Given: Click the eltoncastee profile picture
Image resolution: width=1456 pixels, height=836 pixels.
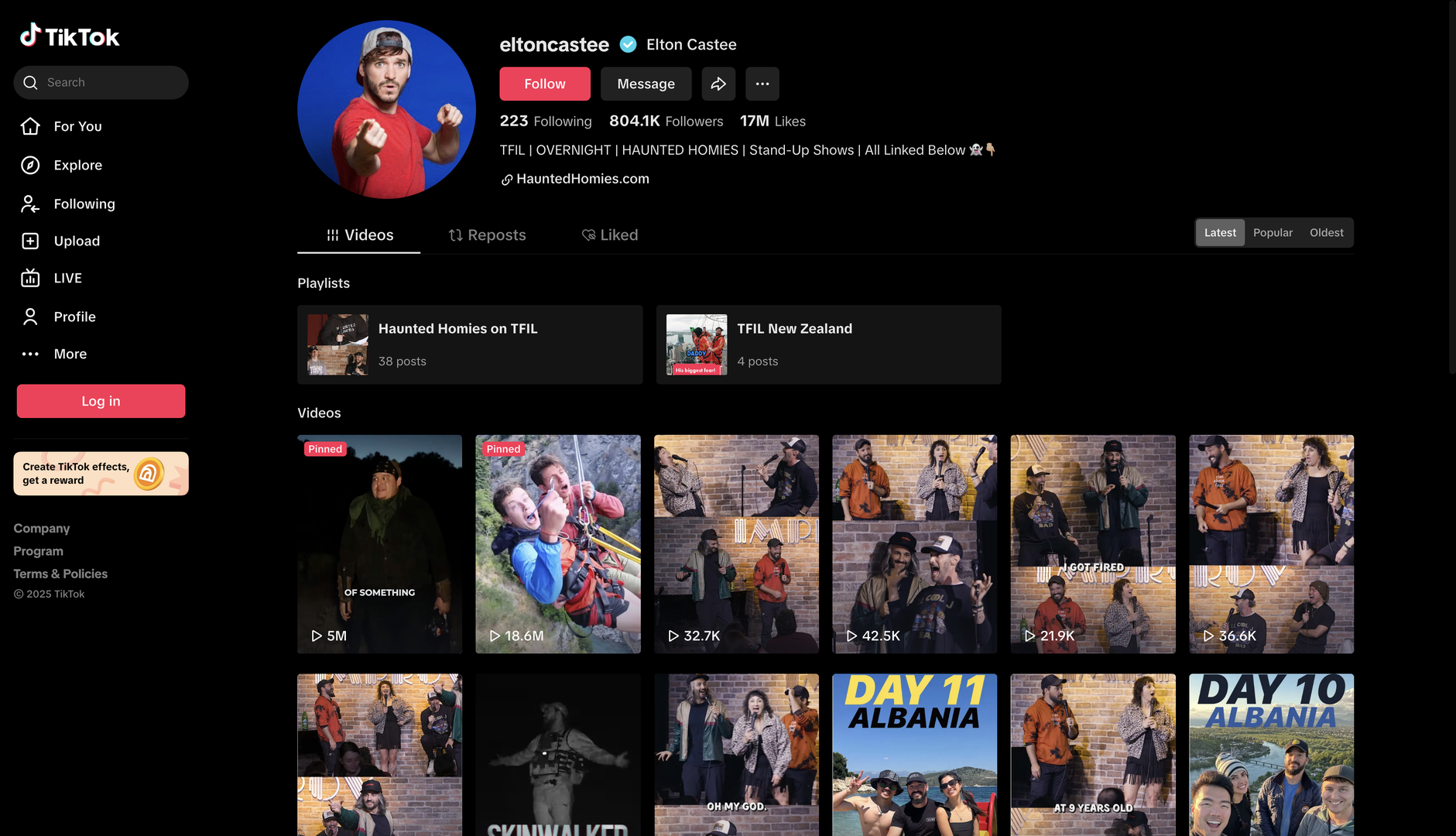Looking at the screenshot, I should (x=386, y=109).
